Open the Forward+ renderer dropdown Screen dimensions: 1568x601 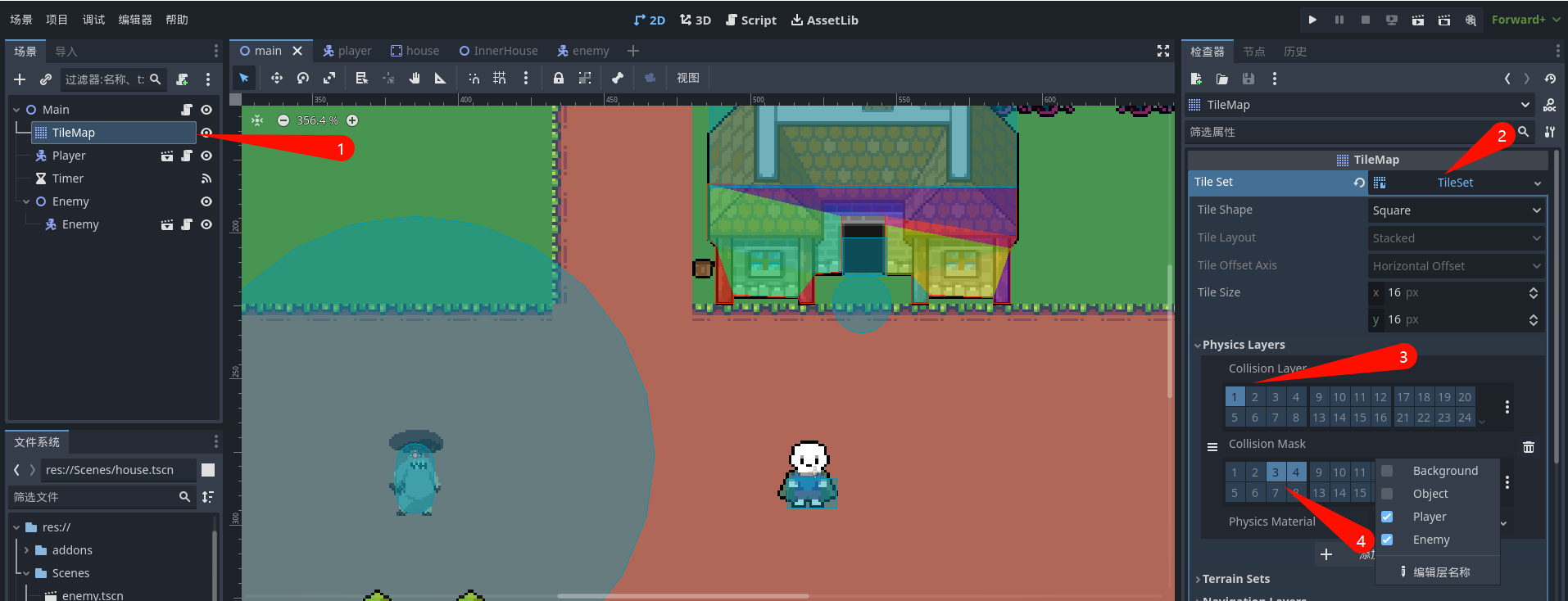pyautogui.click(x=1525, y=20)
